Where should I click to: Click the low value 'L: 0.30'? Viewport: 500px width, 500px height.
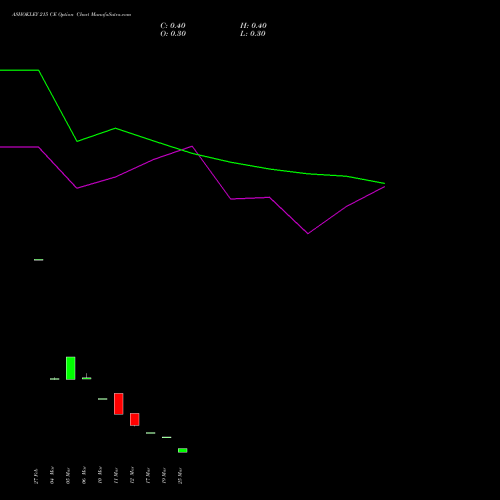253,34
